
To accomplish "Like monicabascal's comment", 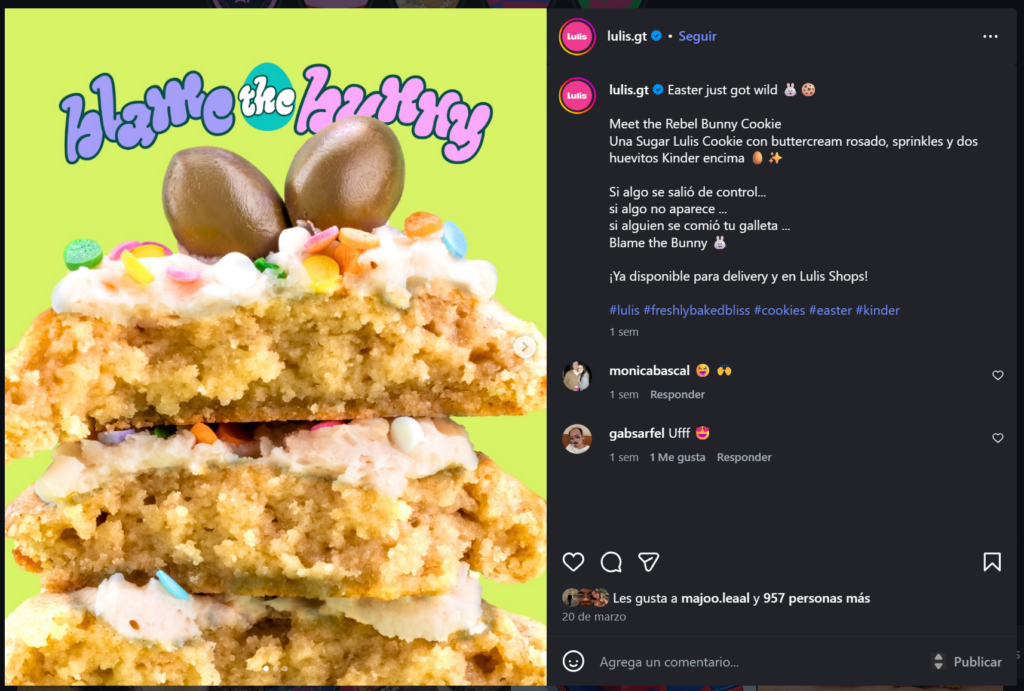I will coord(998,375).
